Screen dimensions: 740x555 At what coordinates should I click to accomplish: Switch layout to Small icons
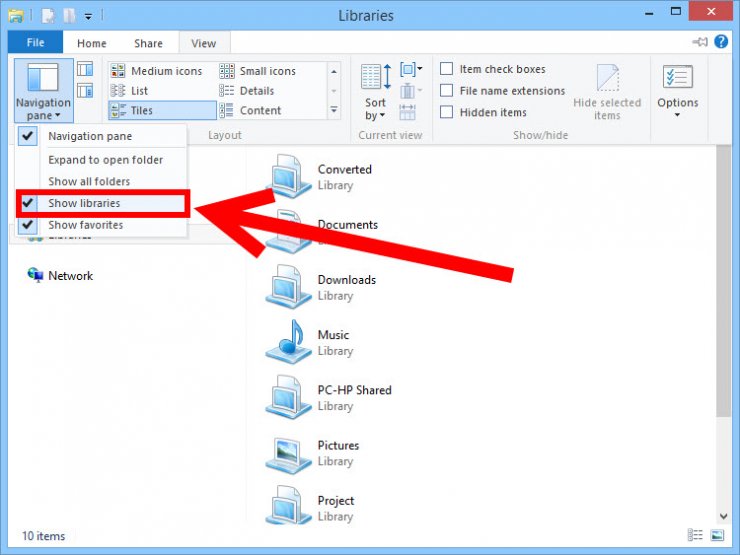pyautogui.click(x=258, y=71)
